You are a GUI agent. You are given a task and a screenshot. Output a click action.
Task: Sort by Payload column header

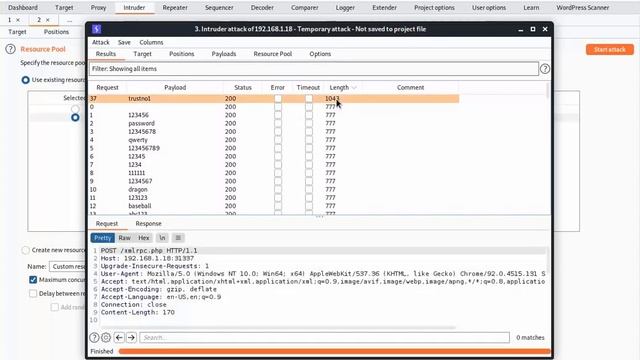pos(175,87)
